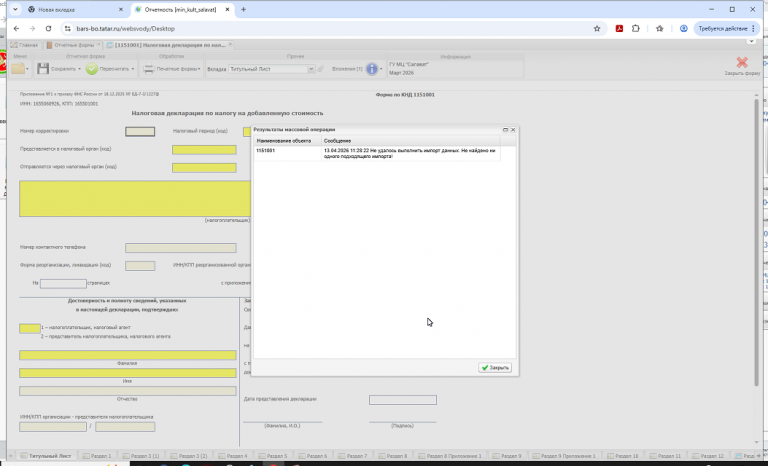
Task: Close the Отчетные формы tab
Action: click(98, 45)
